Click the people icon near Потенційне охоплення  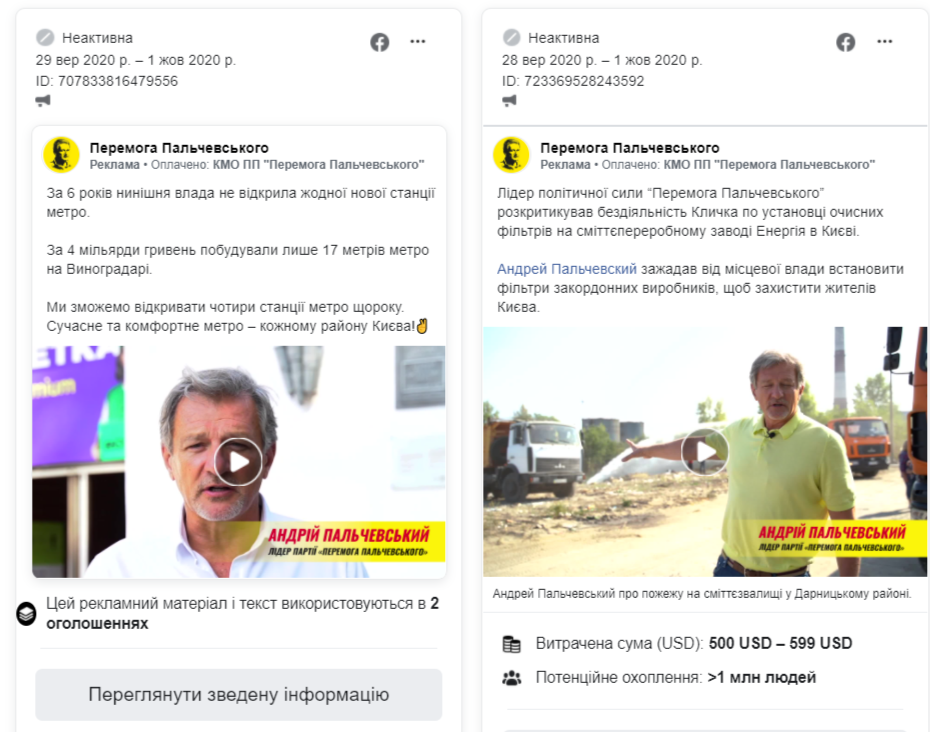(x=511, y=678)
